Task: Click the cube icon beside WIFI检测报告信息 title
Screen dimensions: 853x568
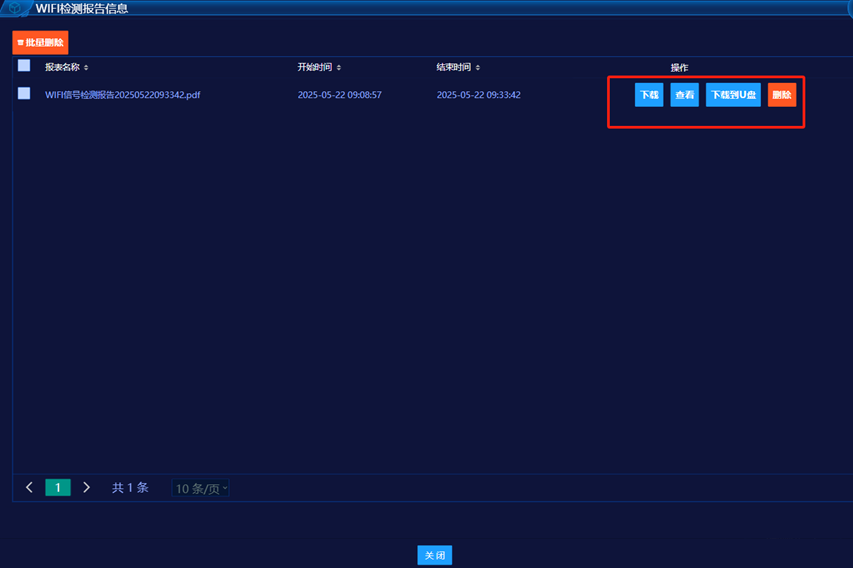Action: 15,8
